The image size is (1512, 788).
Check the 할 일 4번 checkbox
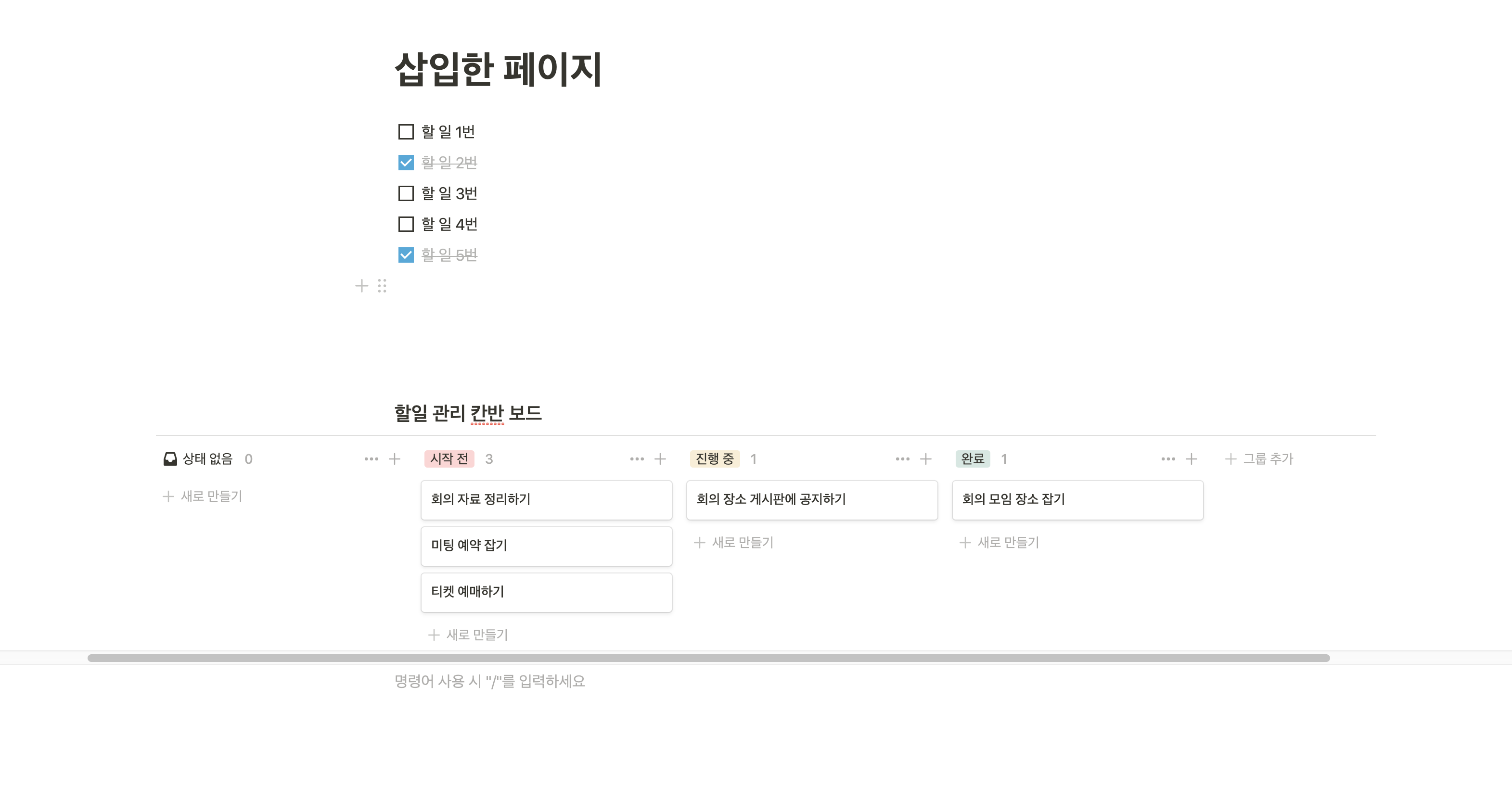[x=406, y=224]
